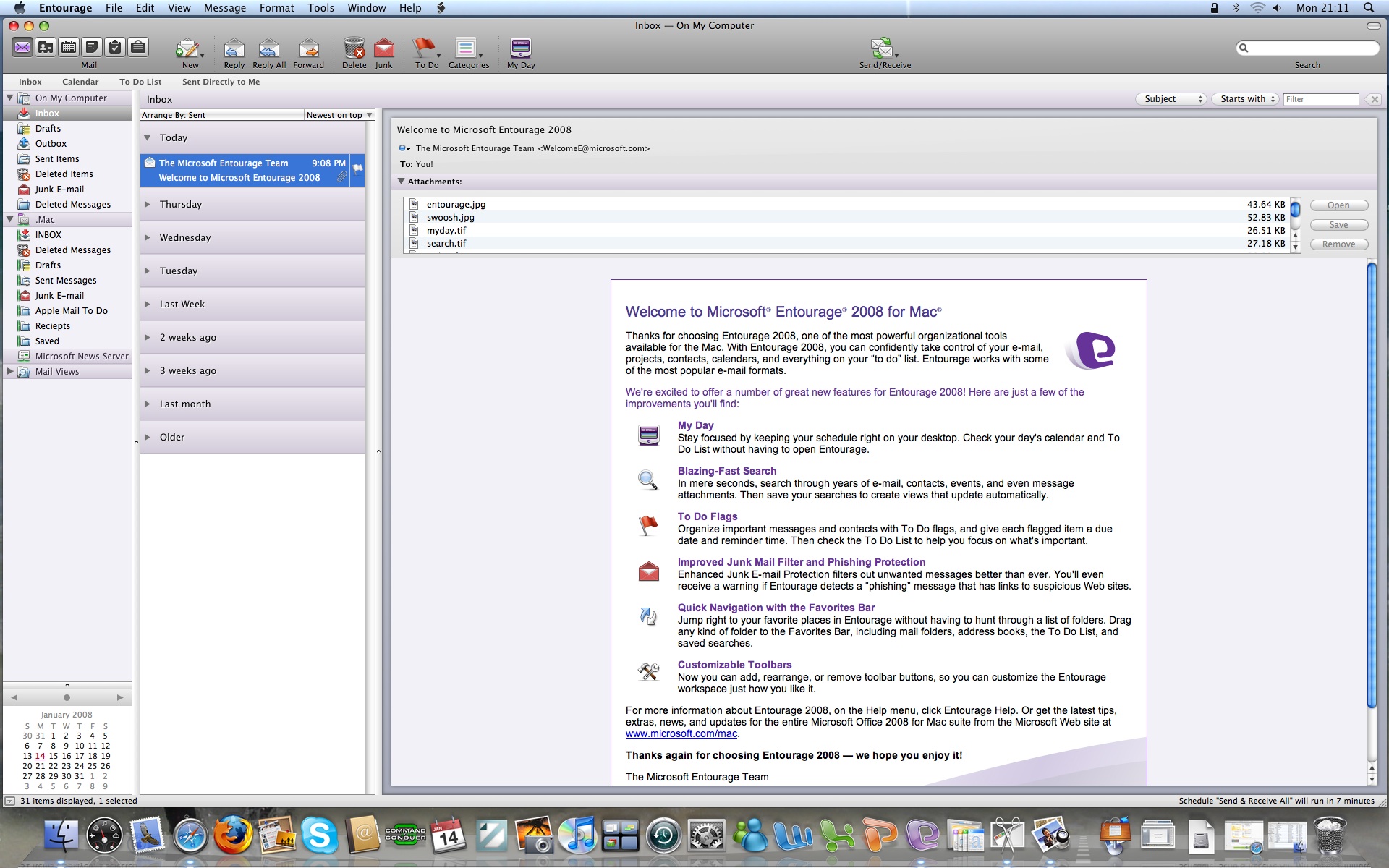This screenshot has height=868, width=1389.
Task: Click the Remove attachment button
Action: click(1338, 244)
